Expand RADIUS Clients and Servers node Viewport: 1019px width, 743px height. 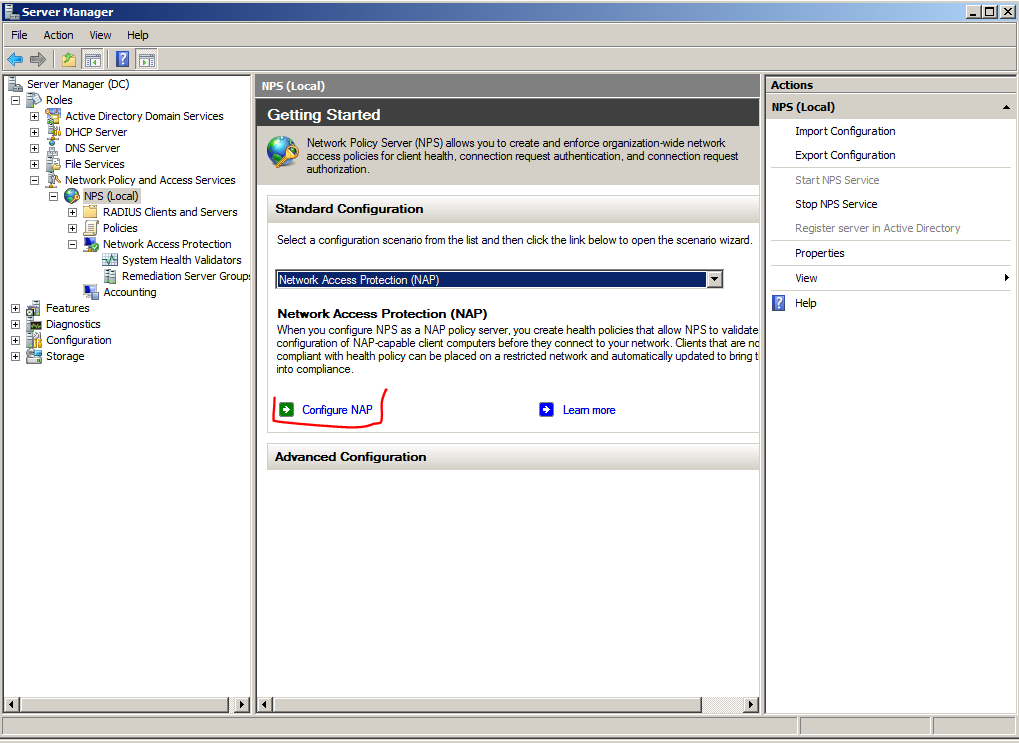[73, 212]
